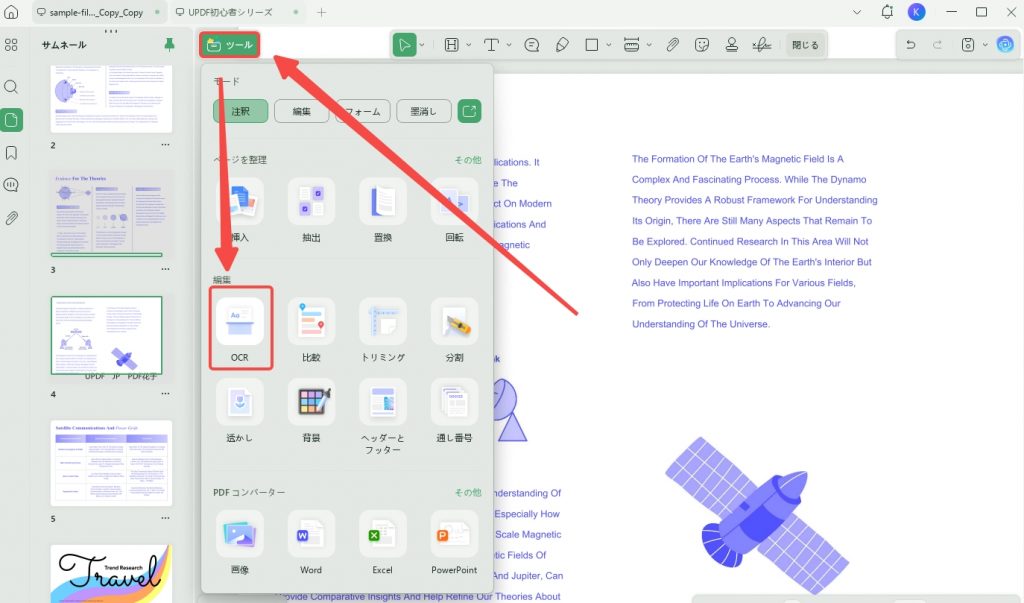This screenshot has height=603, width=1024.
Task: Select the pencil drawing tool
Action: (x=562, y=45)
